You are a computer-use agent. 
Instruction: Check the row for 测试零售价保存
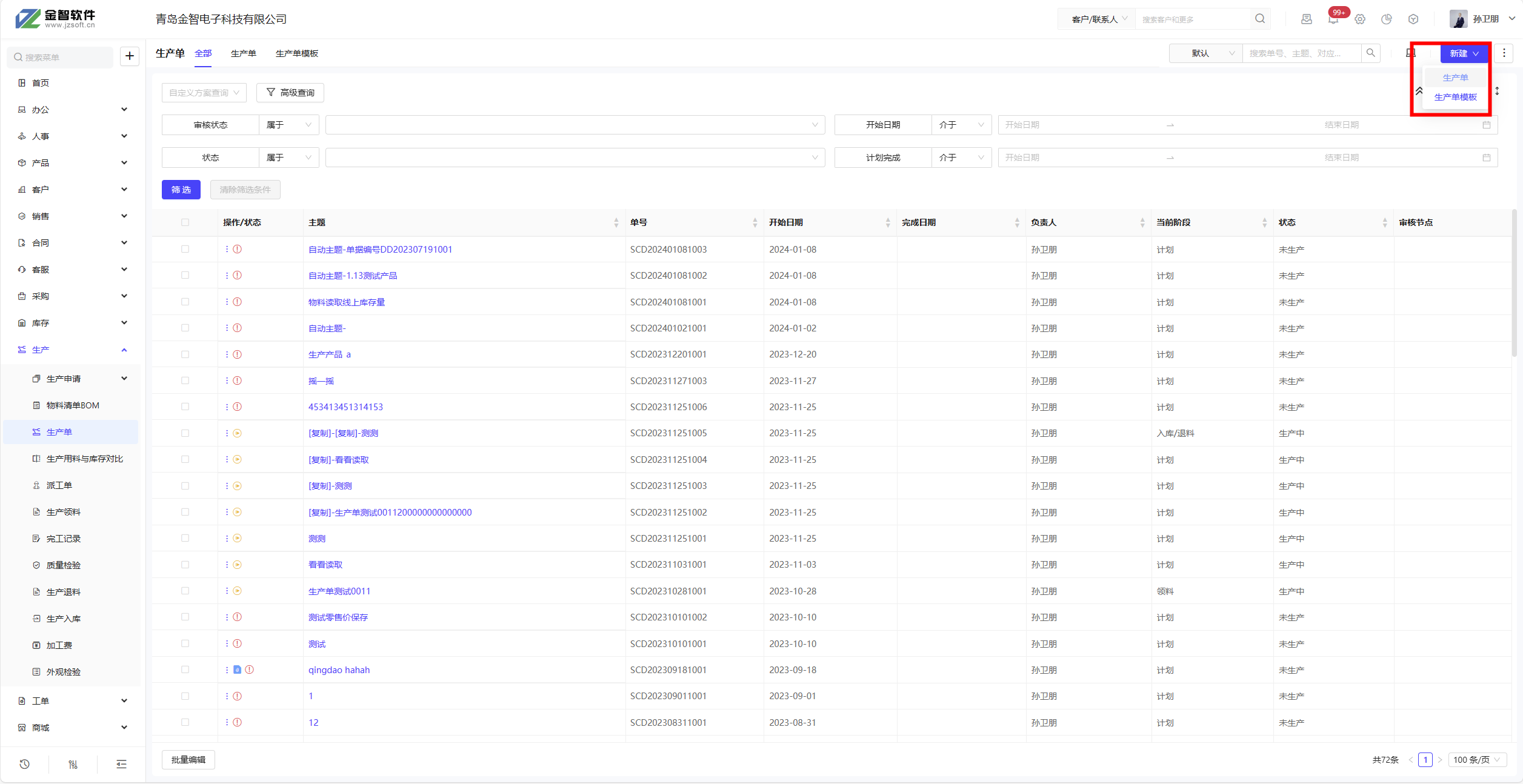tap(185, 617)
